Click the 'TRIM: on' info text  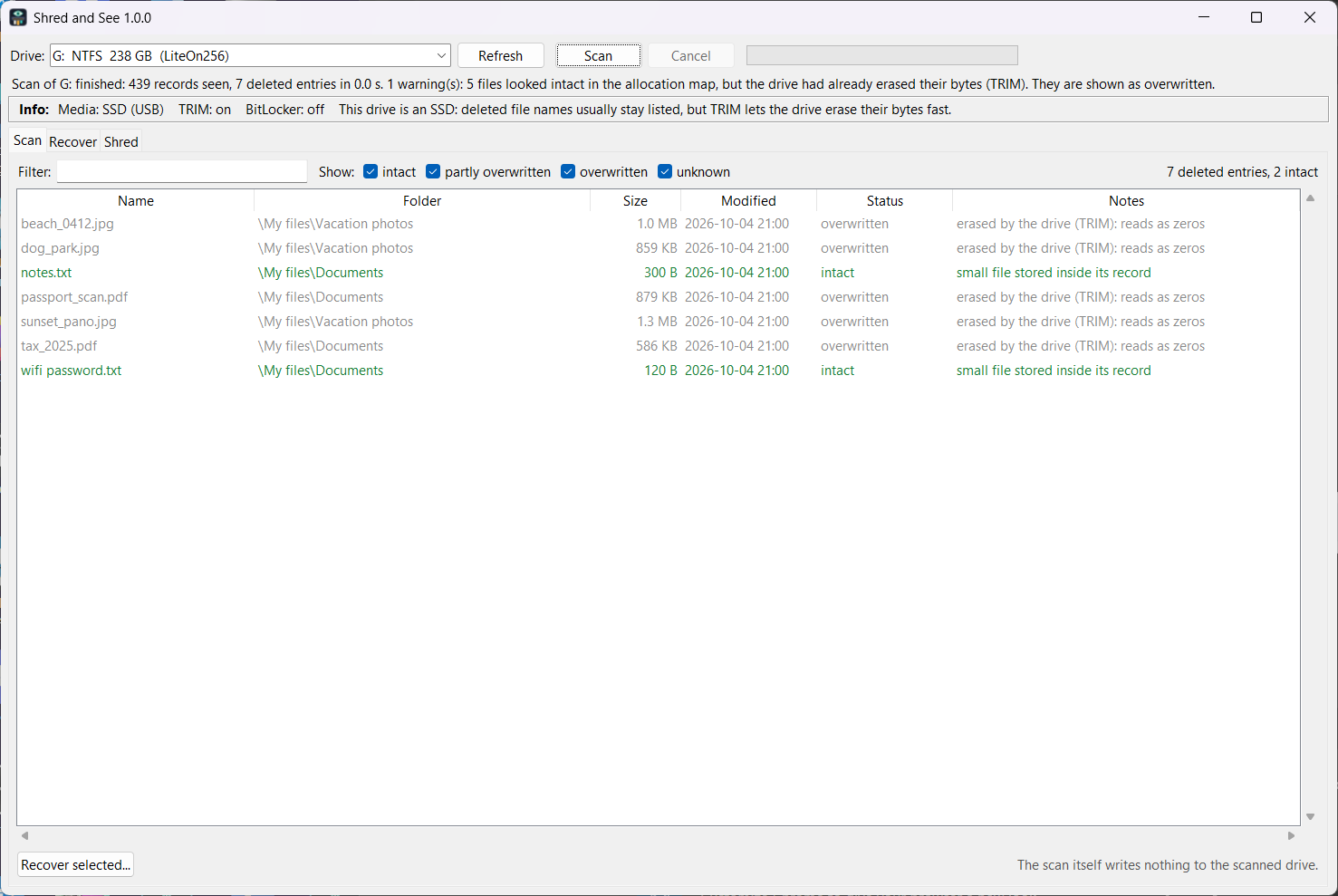205,110
